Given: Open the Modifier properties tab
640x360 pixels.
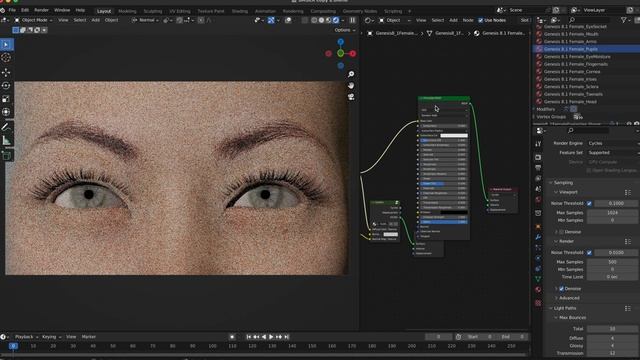Looking at the screenshot, I should tap(538, 237).
